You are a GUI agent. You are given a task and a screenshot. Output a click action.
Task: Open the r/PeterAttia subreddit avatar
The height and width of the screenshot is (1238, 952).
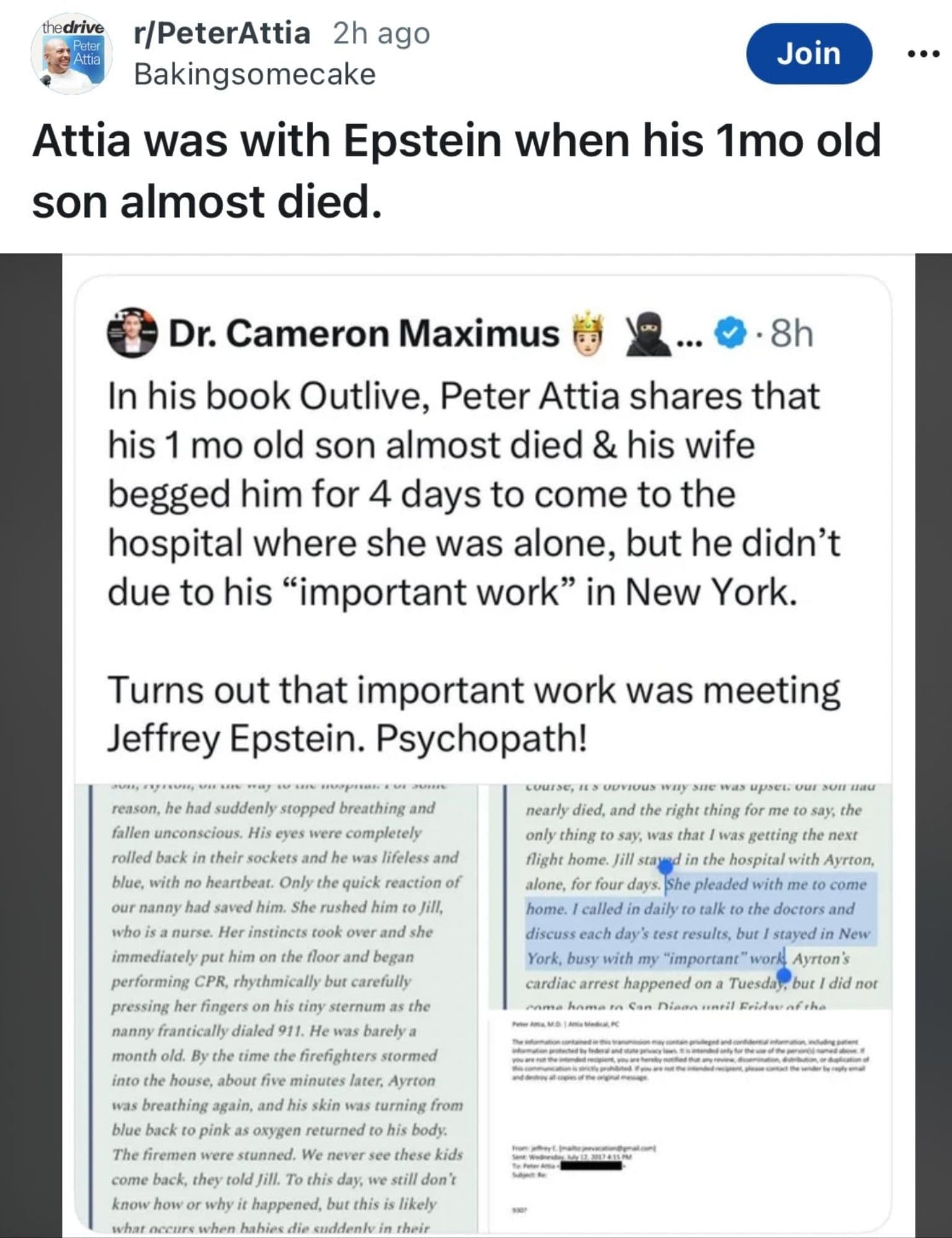tap(72, 54)
